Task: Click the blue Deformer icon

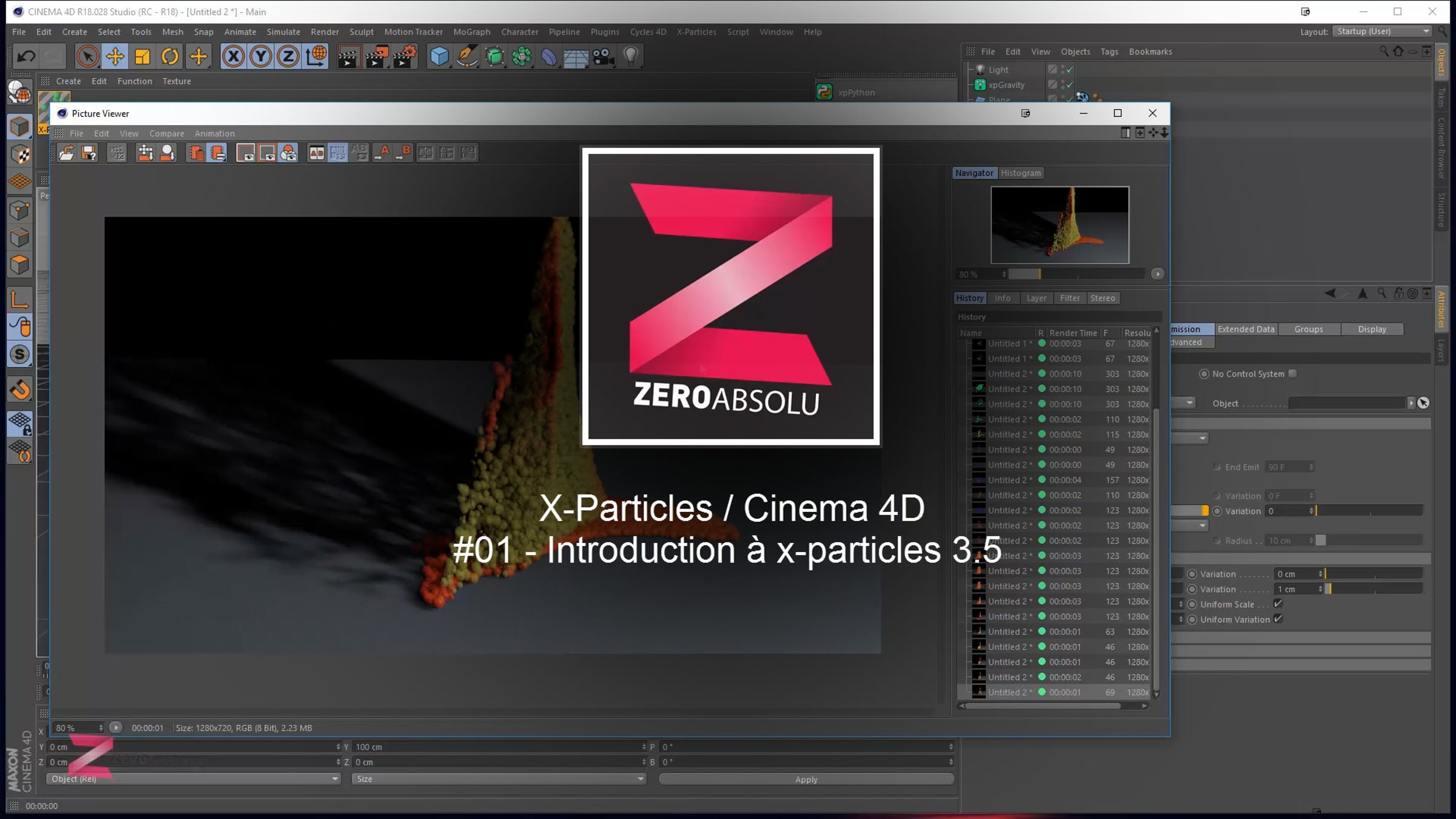Action: click(x=549, y=56)
